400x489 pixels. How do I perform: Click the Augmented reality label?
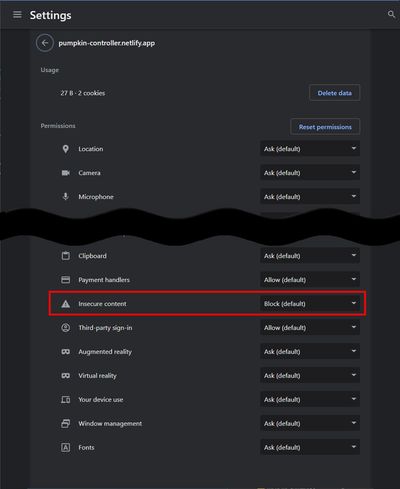coord(105,352)
